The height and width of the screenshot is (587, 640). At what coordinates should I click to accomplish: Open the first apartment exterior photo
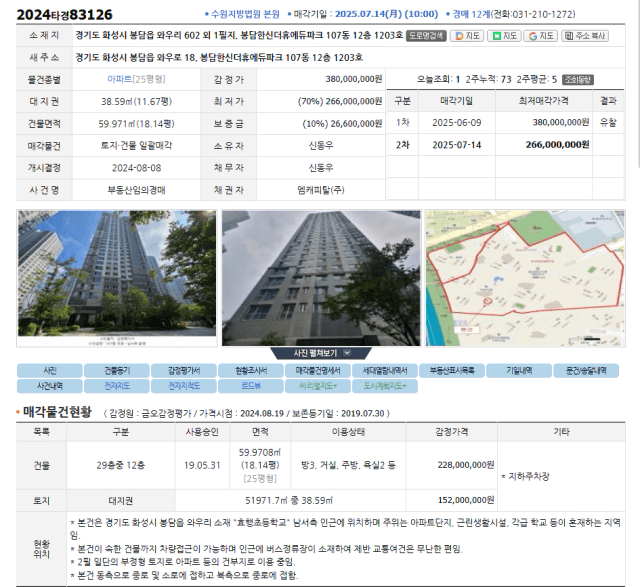click(117, 278)
